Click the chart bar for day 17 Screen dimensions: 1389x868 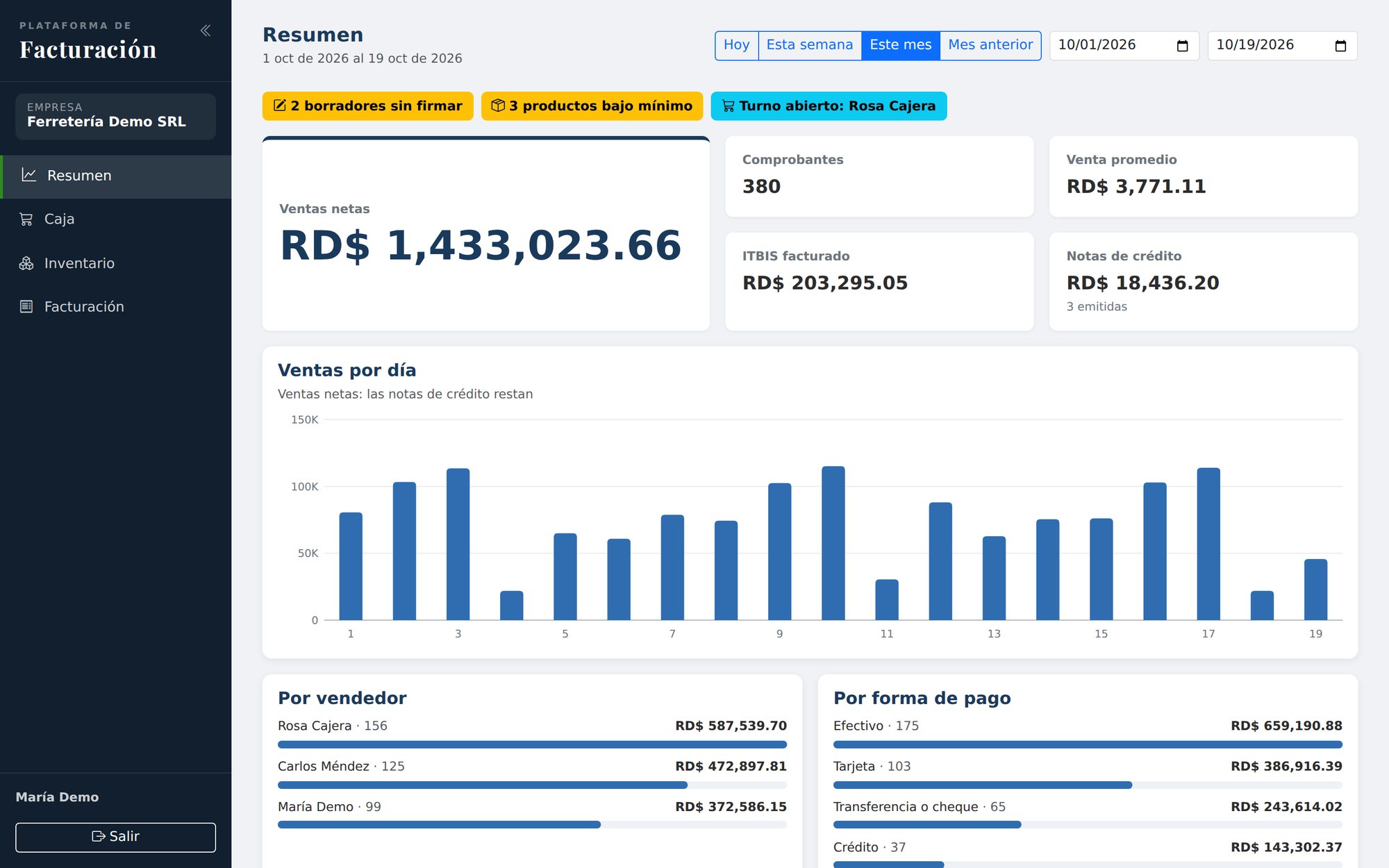(x=1208, y=544)
